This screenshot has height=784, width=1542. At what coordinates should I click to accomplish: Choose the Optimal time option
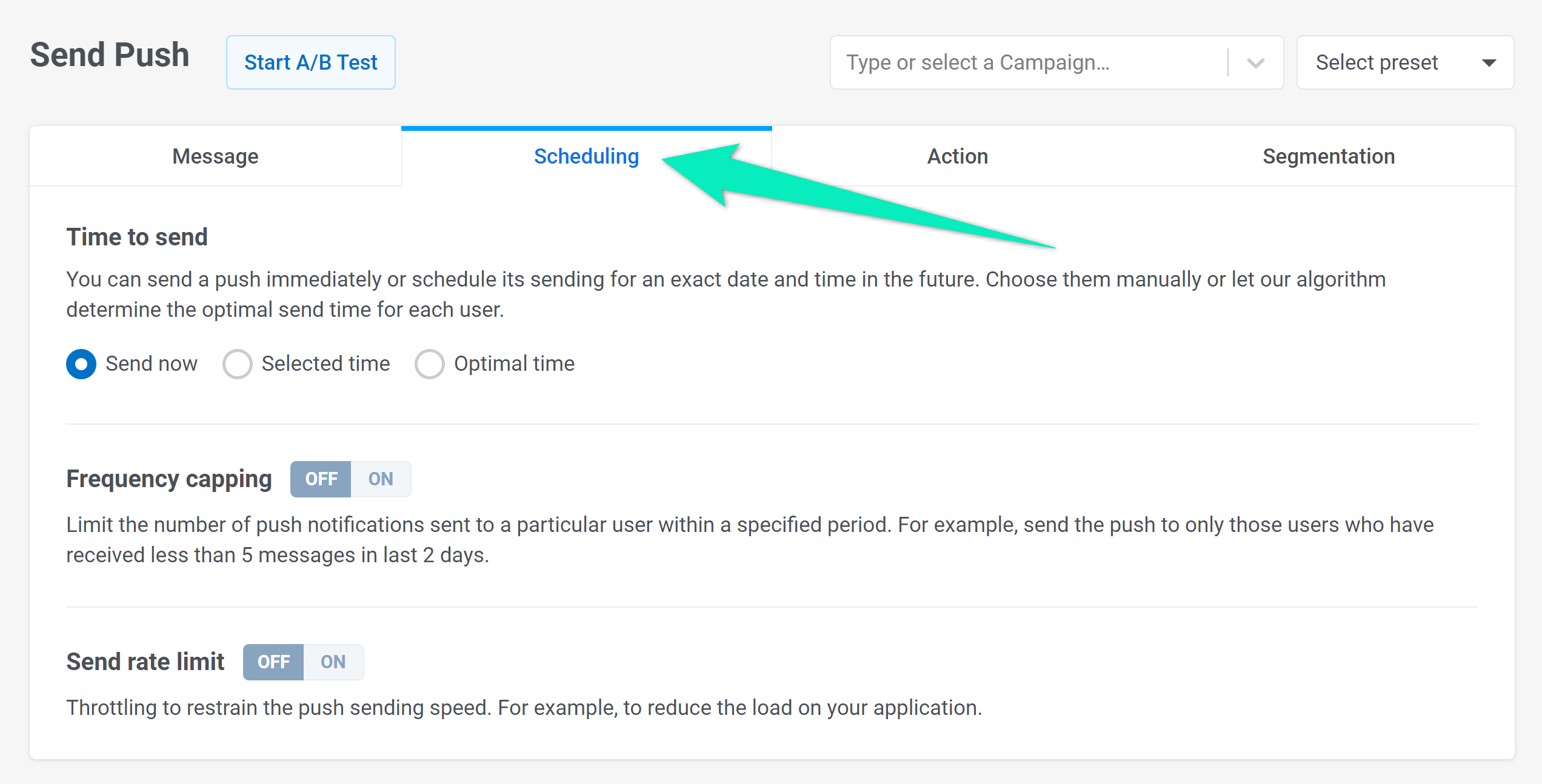coord(430,364)
